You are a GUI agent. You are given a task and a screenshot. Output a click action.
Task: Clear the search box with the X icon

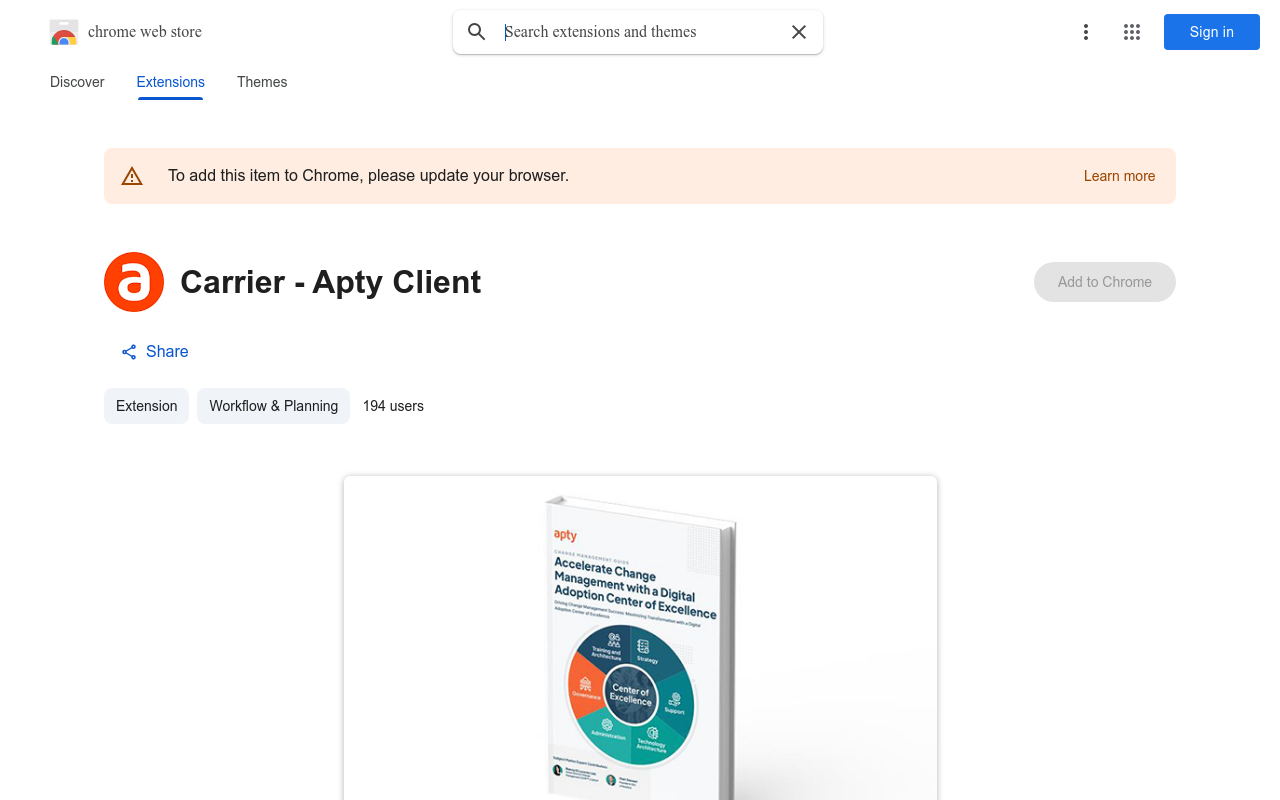click(799, 32)
